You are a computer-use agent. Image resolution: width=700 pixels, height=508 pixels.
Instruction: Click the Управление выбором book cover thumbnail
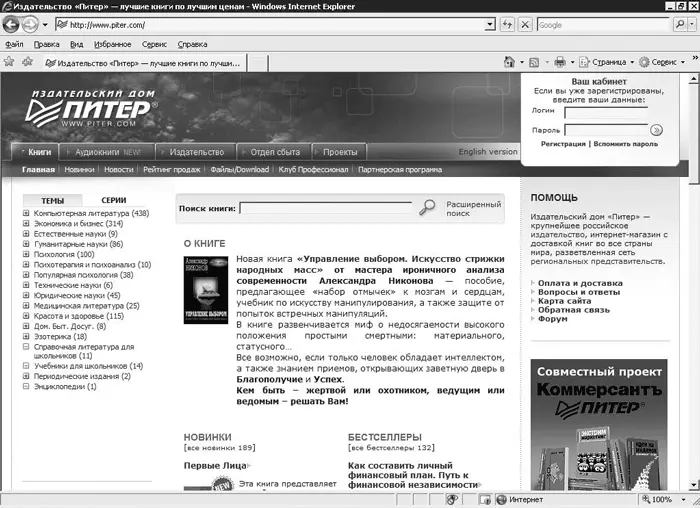click(x=206, y=290)
